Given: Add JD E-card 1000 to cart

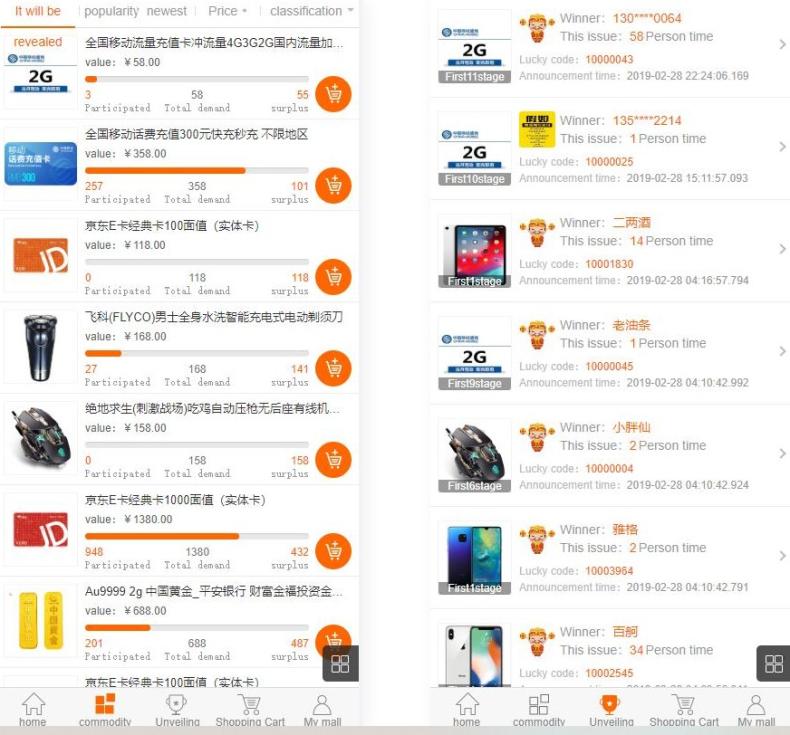Looking at the screenshot, I should (333, 551).
